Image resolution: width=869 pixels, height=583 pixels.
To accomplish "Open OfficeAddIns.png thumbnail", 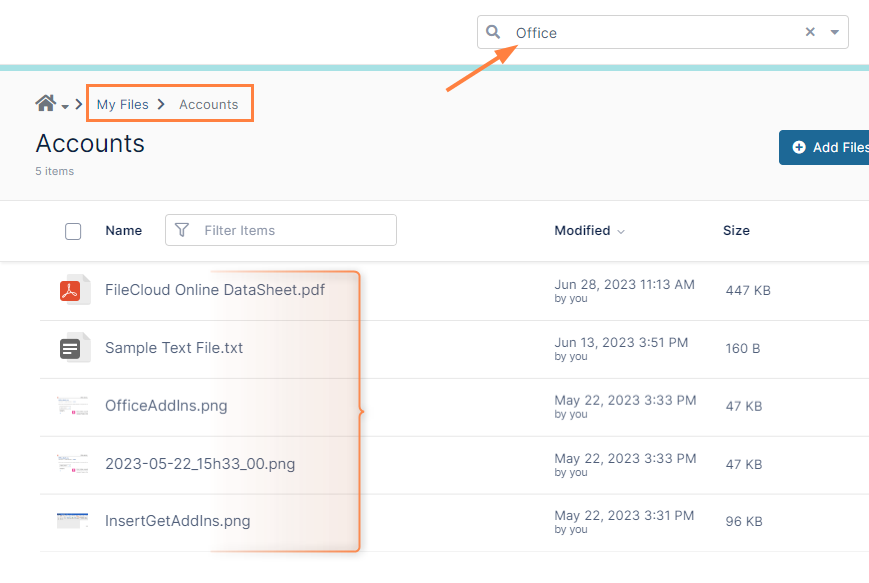I will (73, 406).
